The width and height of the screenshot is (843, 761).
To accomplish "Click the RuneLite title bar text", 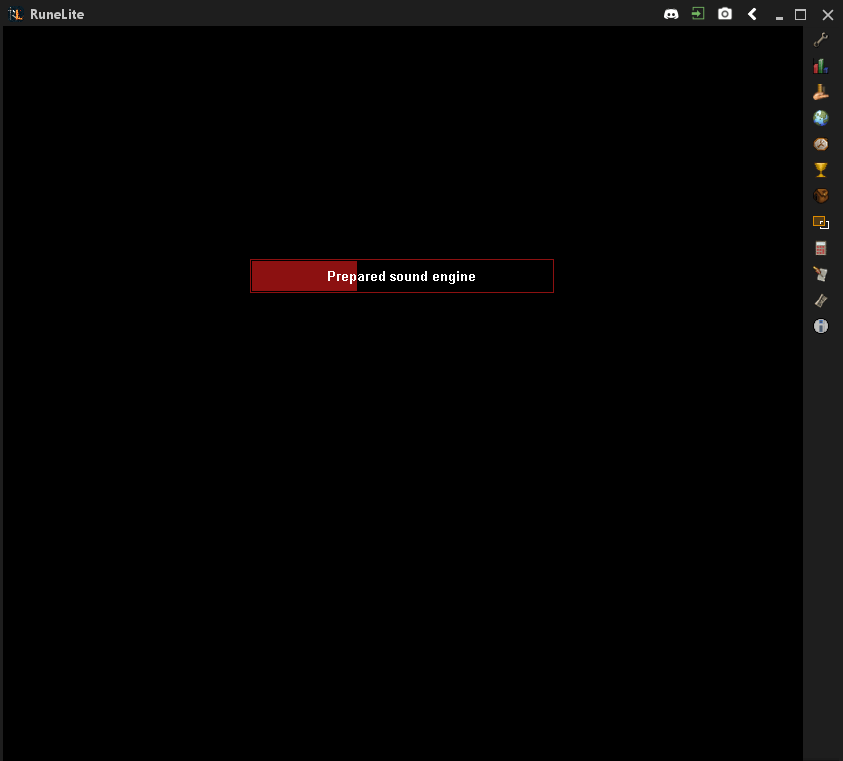I will (x=58, y=13).
